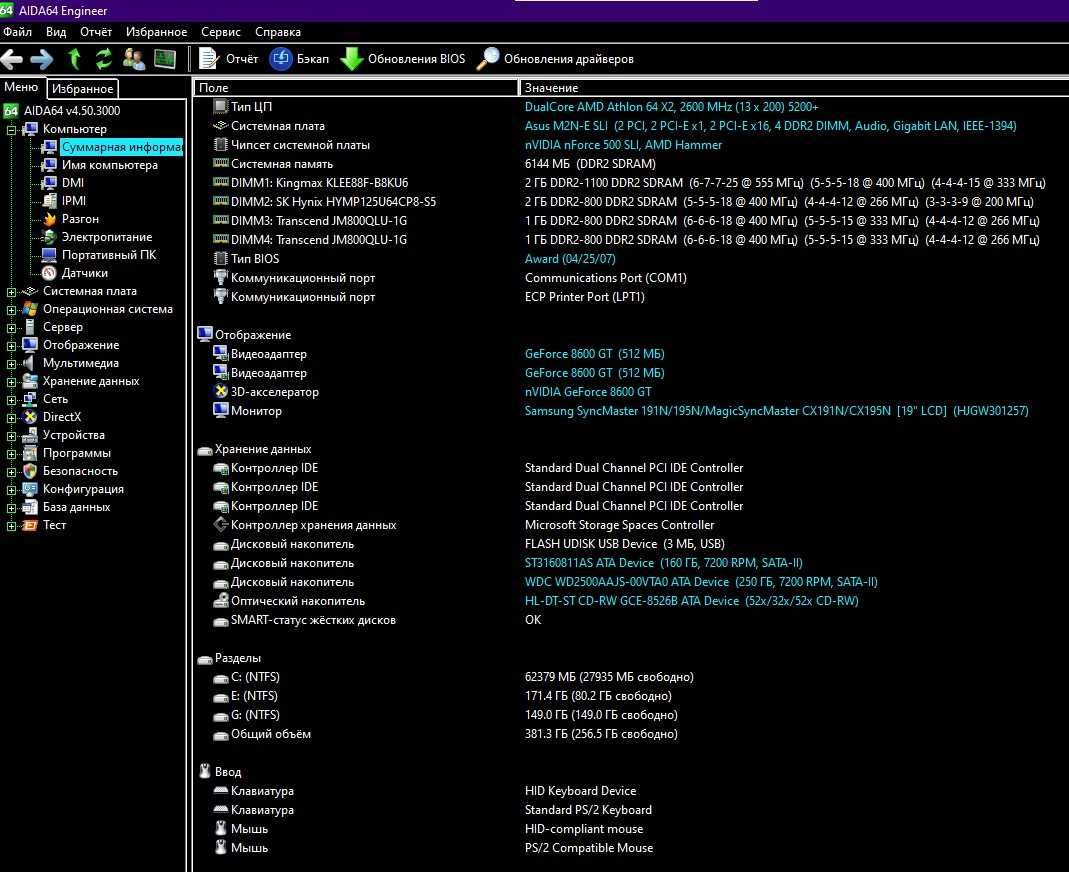Expand the Операционная система tree node

pyautogui.click(x=11, y=310)
